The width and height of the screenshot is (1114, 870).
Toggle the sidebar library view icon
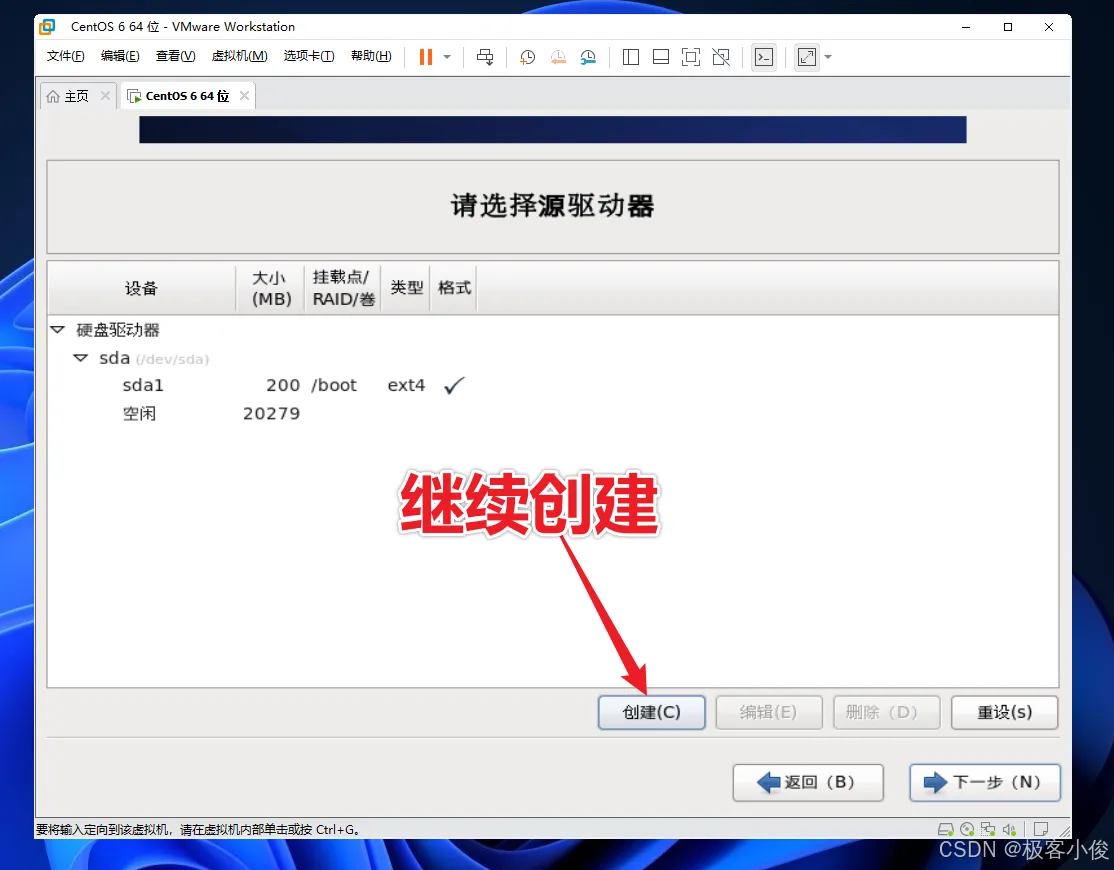(x=631, y=57)
